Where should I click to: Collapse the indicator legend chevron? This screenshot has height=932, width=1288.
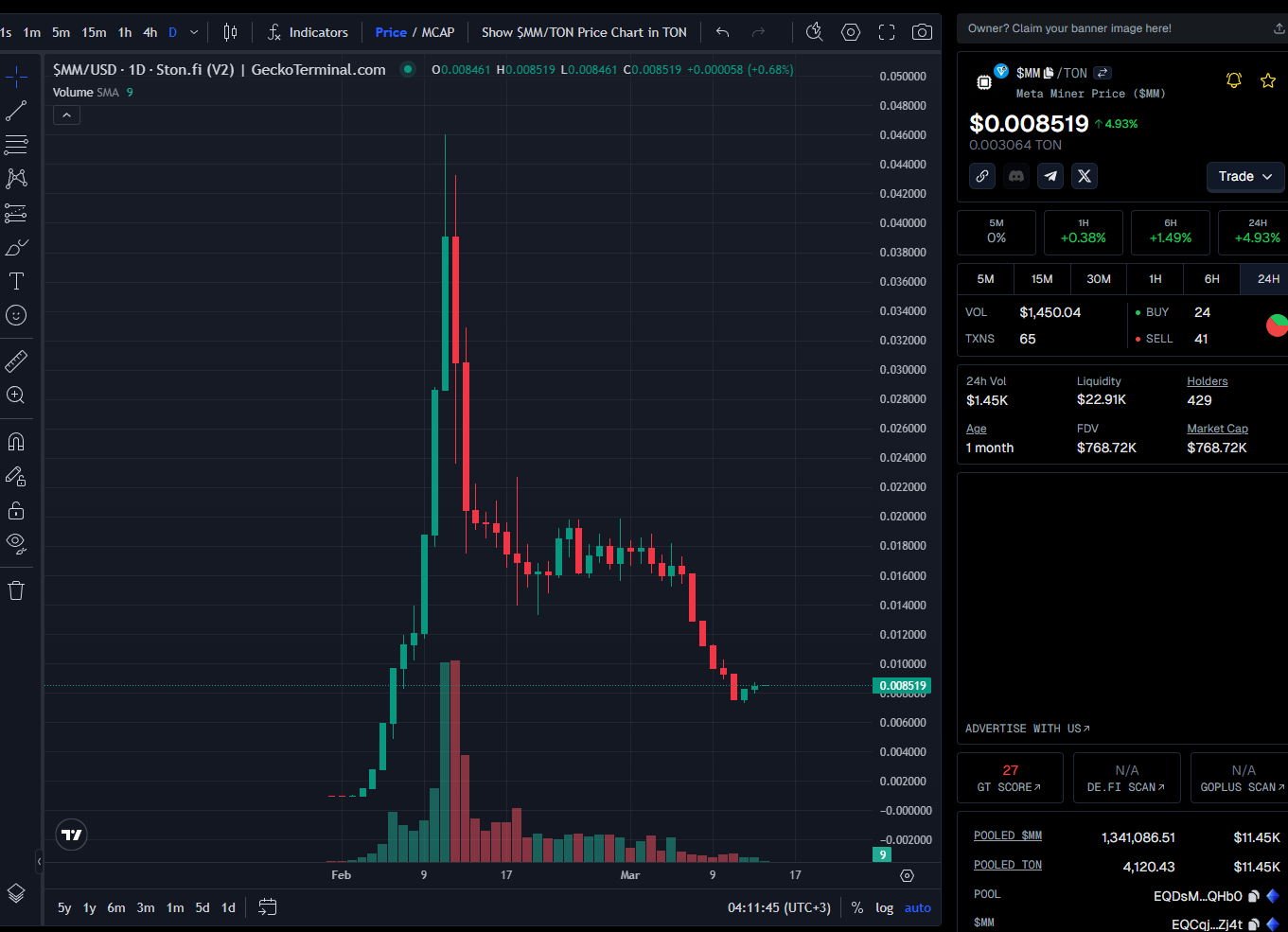pos(66,115)
